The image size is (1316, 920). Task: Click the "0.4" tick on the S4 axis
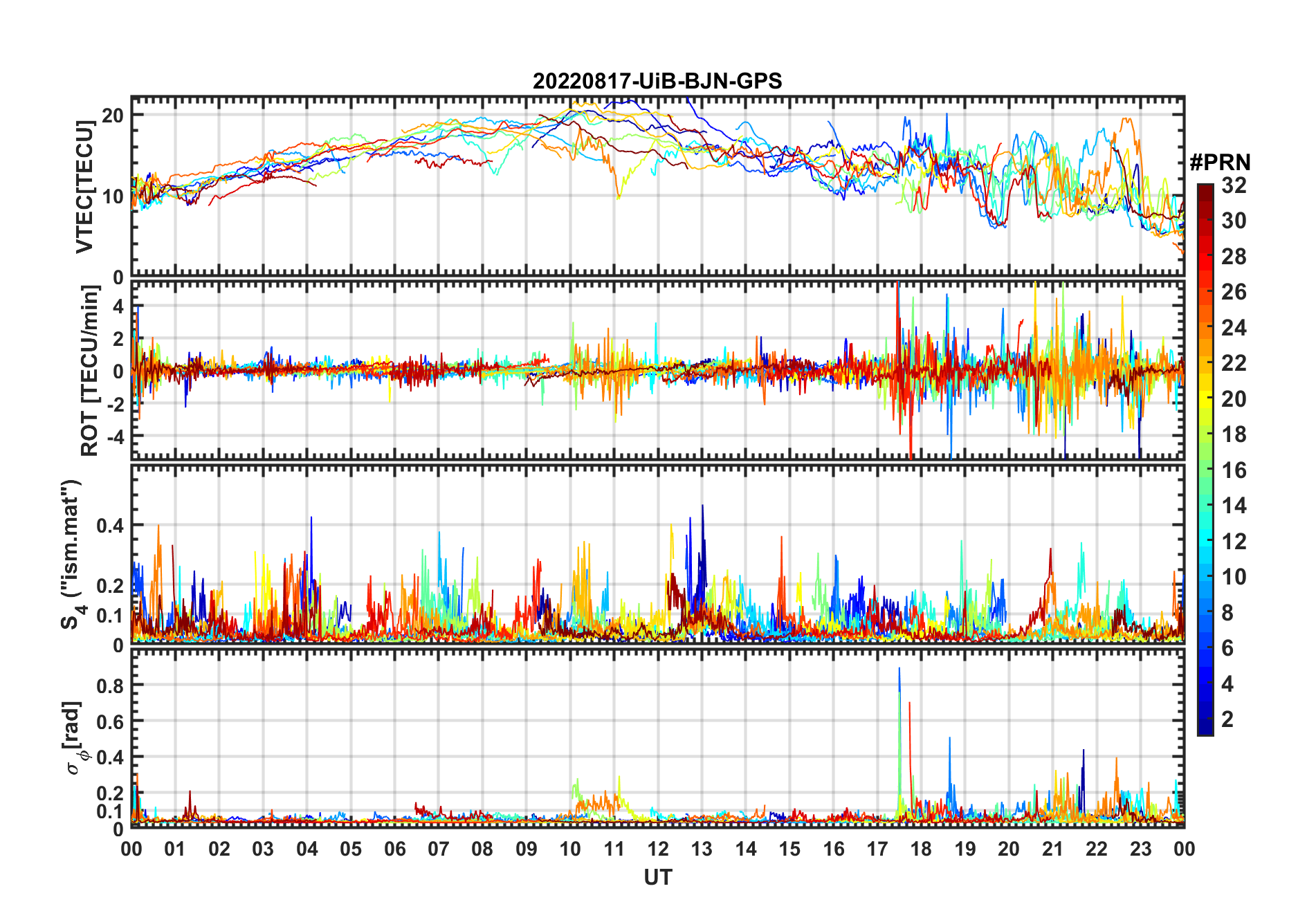110,526
